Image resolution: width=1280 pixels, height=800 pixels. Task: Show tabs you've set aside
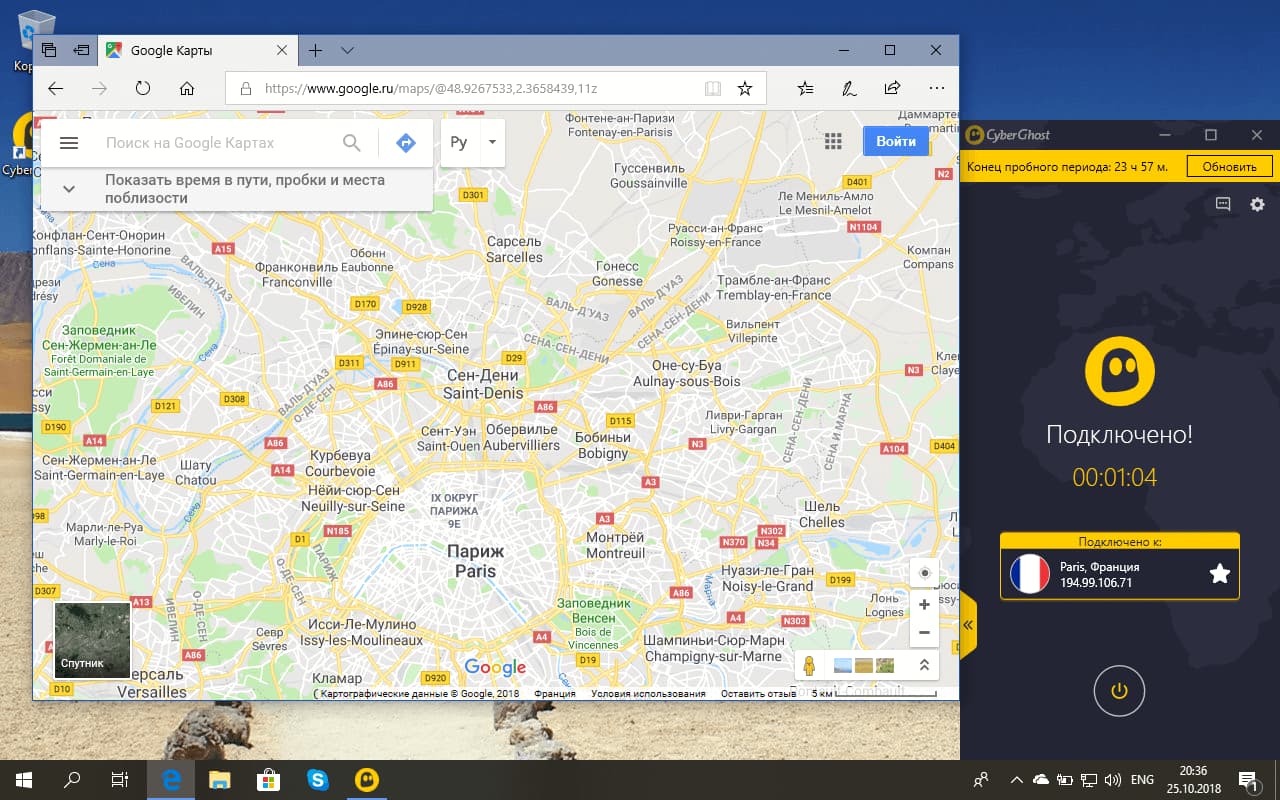coord(50,50)
